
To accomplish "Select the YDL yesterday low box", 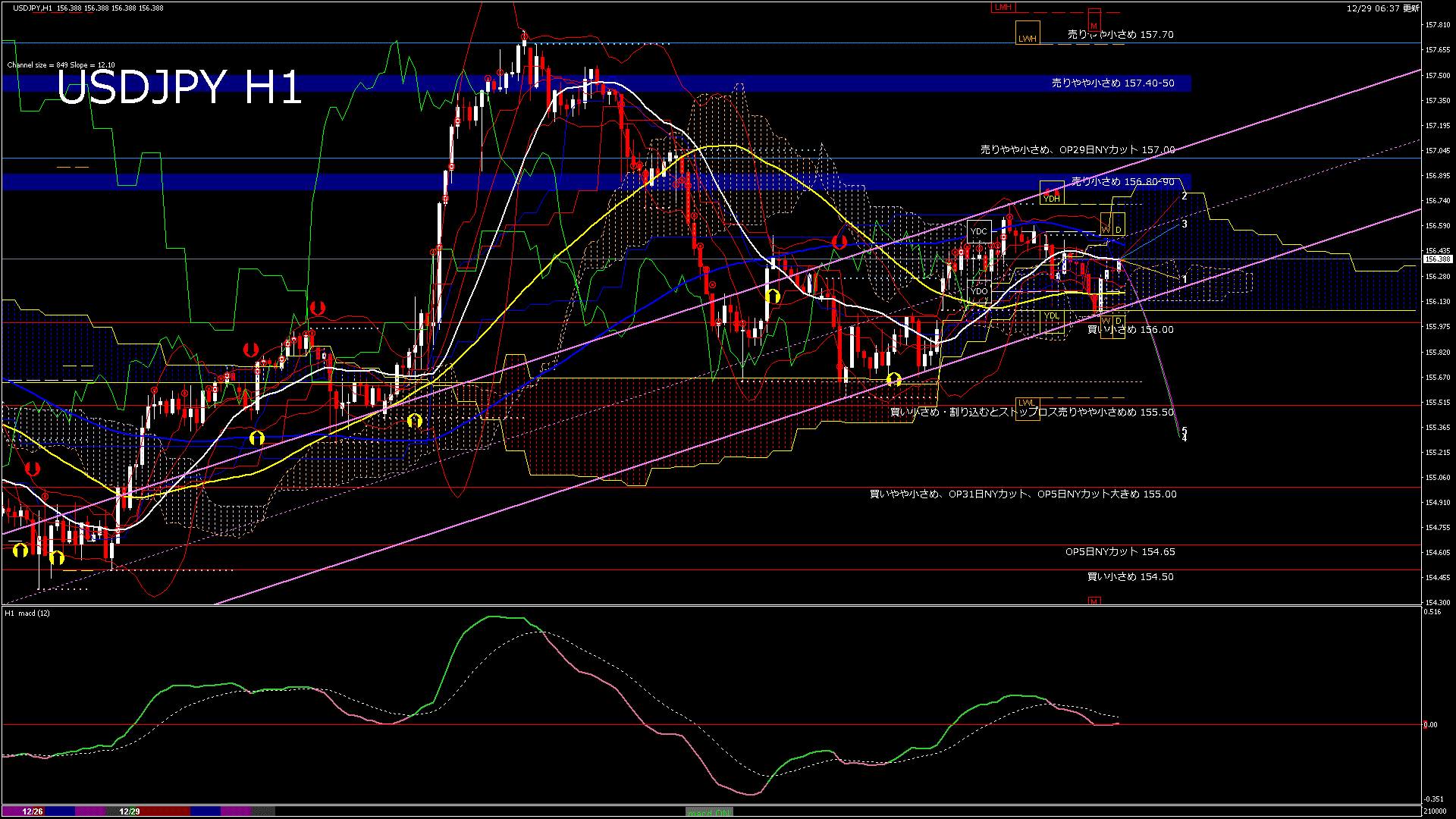I will point(1051,316).
